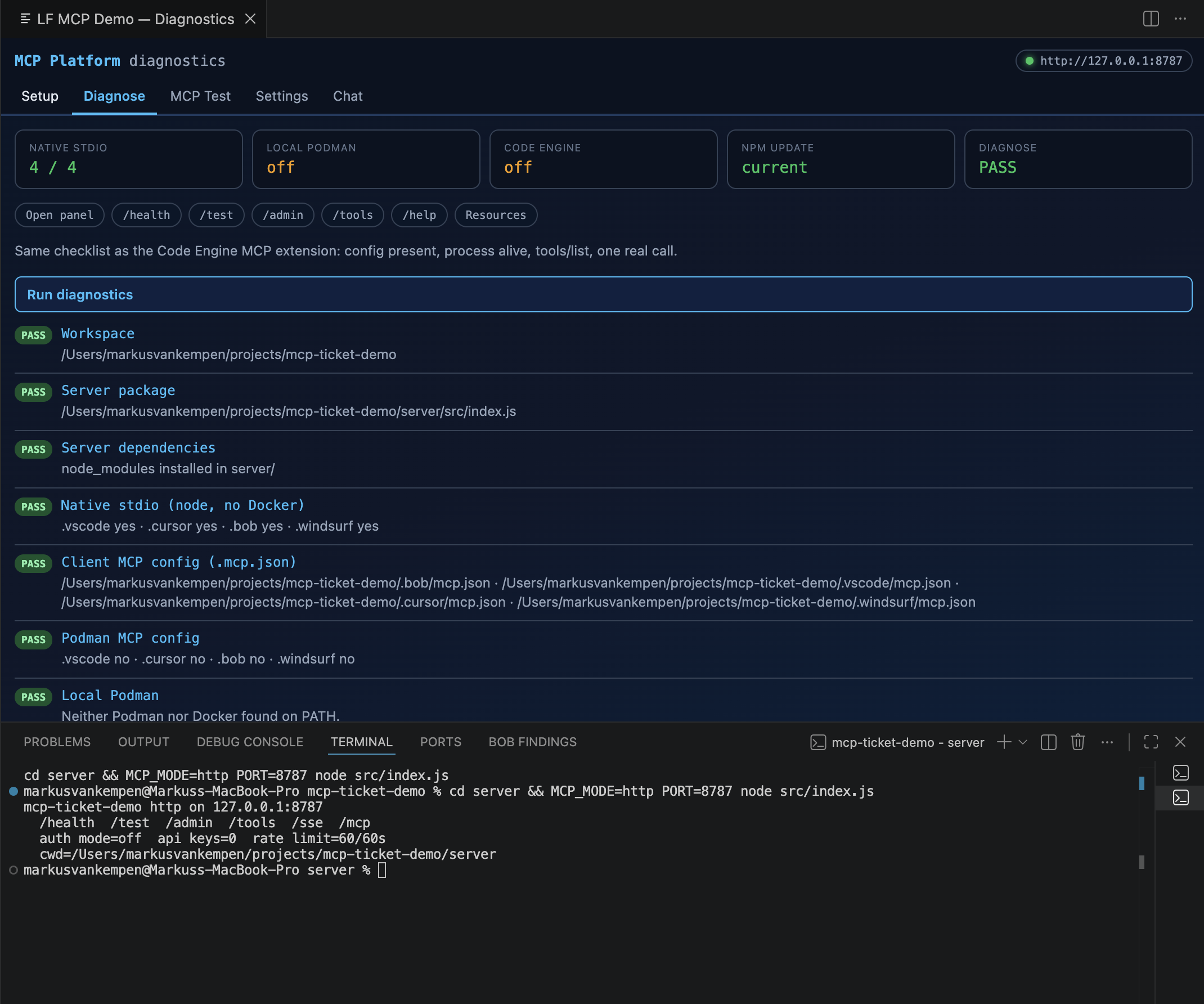This screenshot has height=1004, width=1204.
Task: Select the TERMINAL panel tab
Action: tap(361, 742)
